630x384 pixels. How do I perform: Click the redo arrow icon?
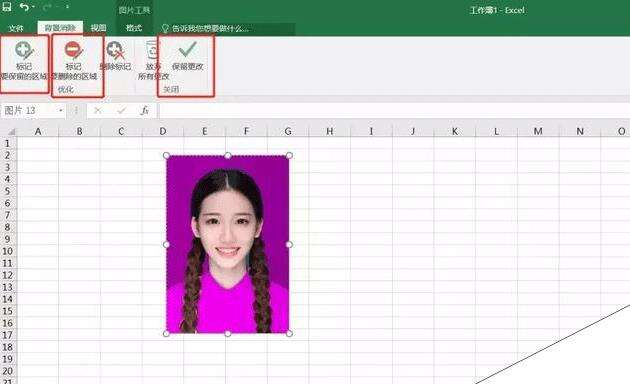point(47,7)
